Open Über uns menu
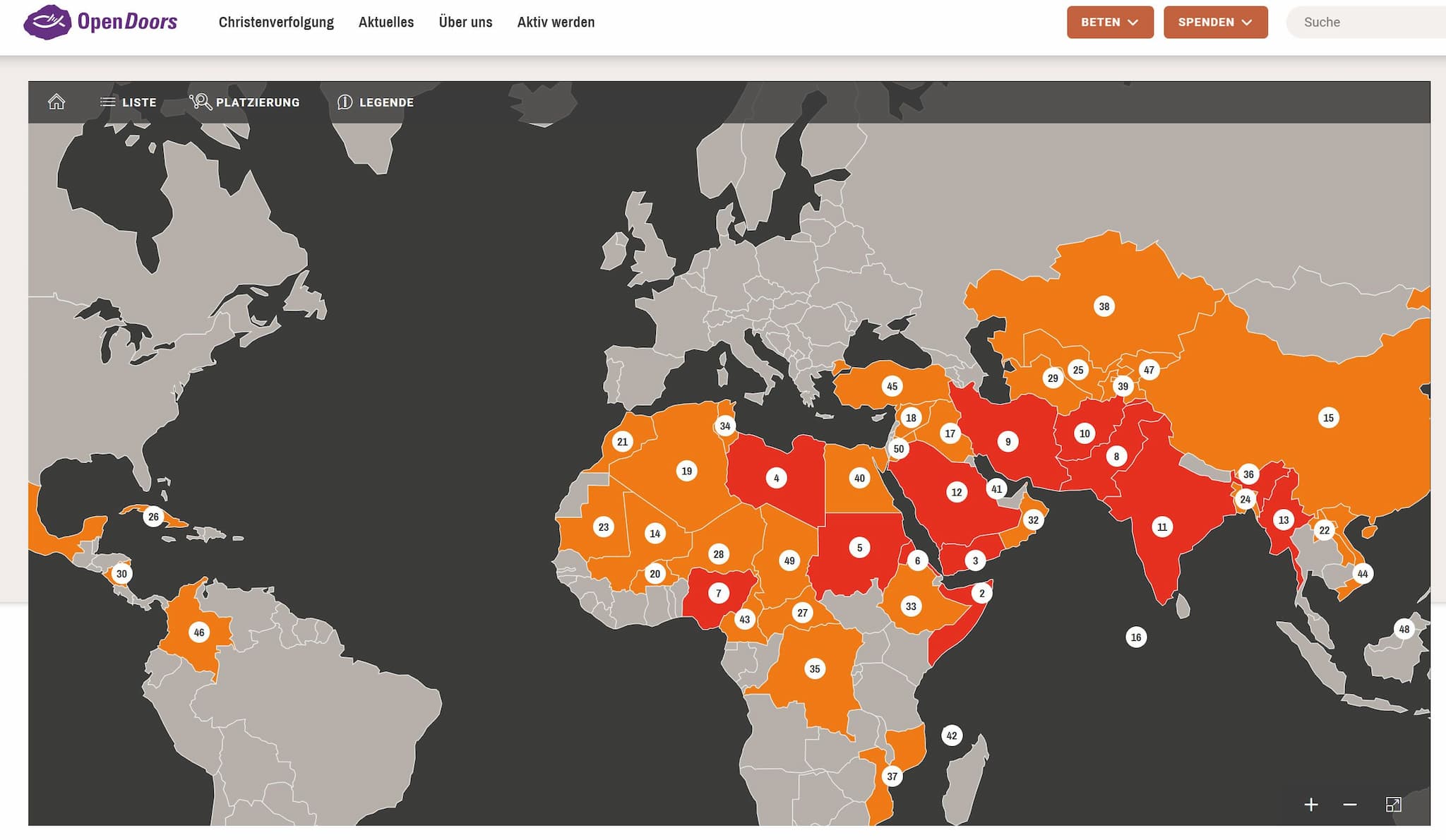Viewport: 1446px width, 840px height. pos(465,22)
